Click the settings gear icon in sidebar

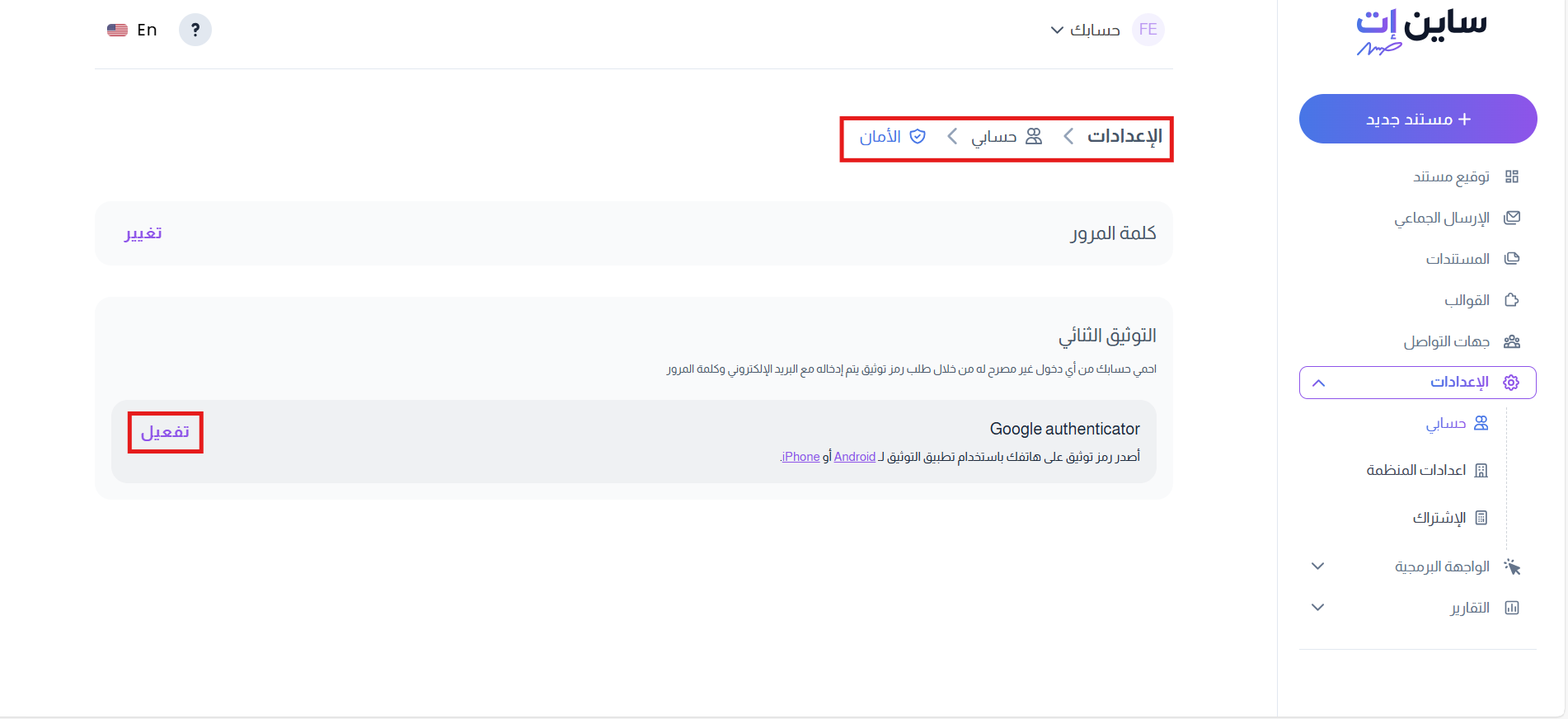(x=1511, y=383)
